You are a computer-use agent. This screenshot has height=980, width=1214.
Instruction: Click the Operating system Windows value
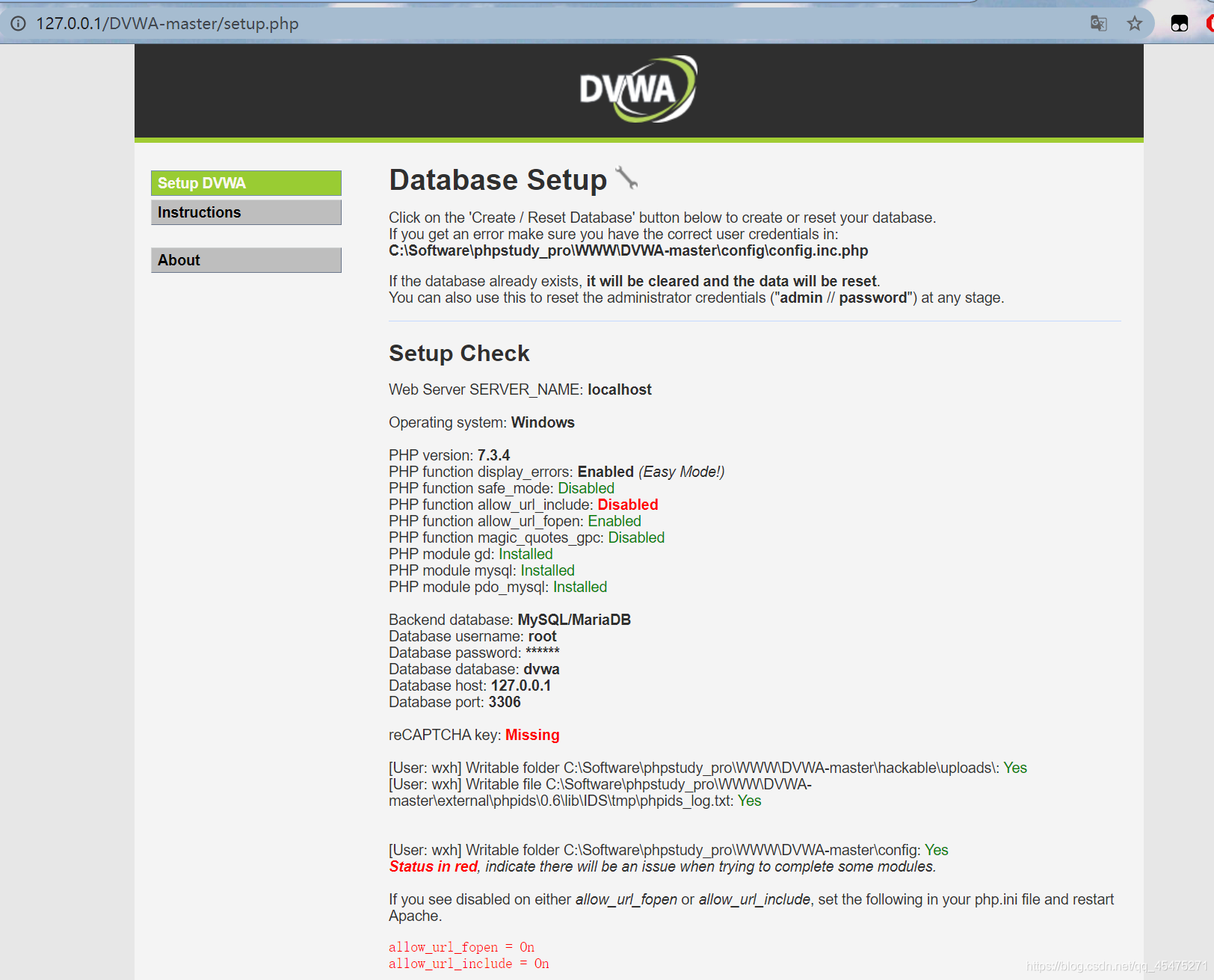543,422
